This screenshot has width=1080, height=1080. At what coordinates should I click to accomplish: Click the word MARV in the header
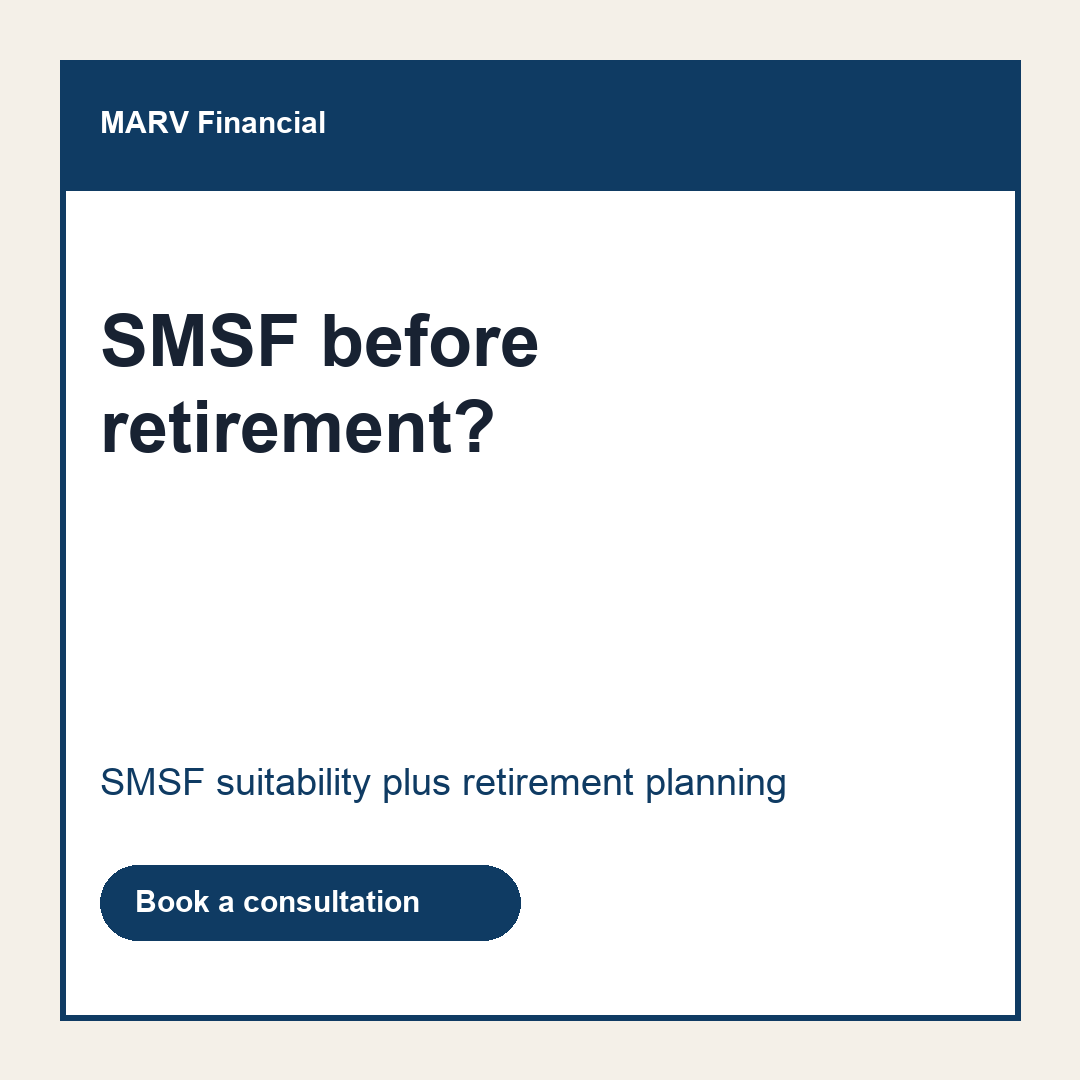[144, 123]
